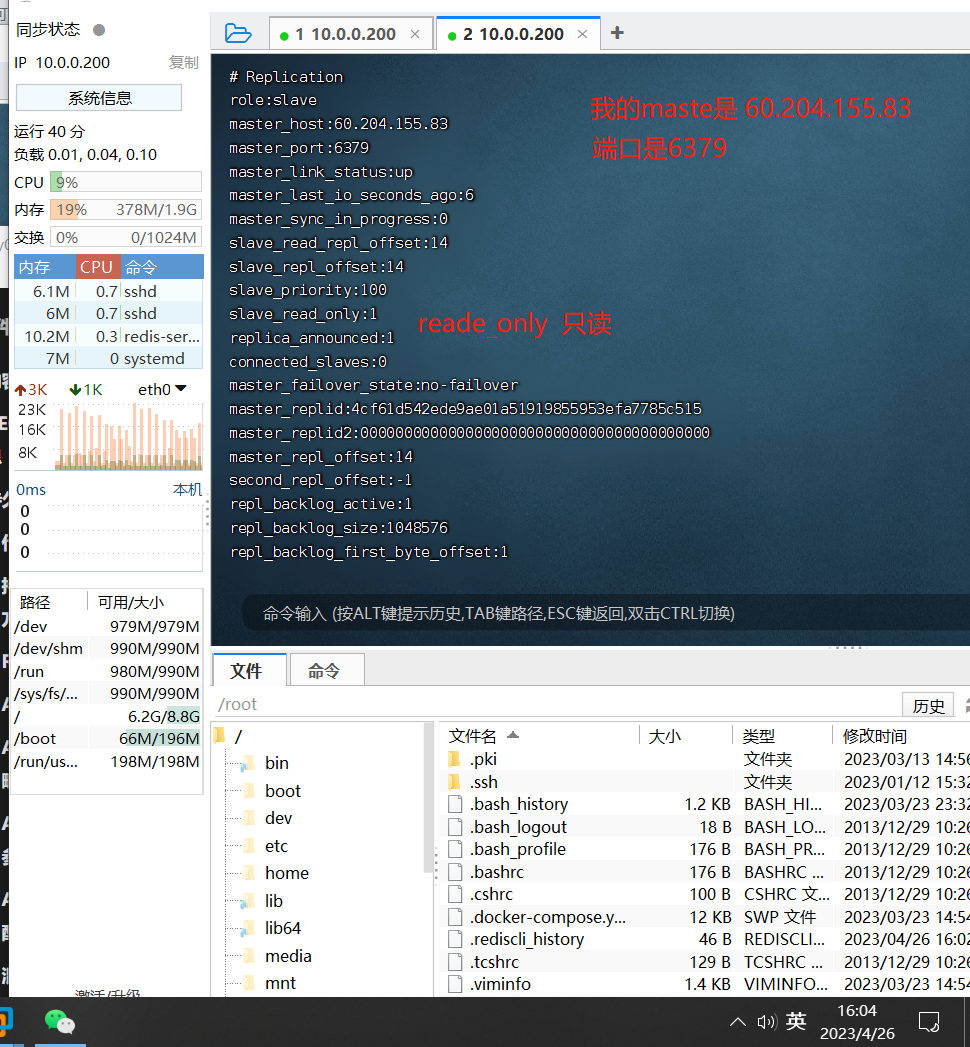Select the /boot disk row

pyautogui.click(x=107, y=739)
